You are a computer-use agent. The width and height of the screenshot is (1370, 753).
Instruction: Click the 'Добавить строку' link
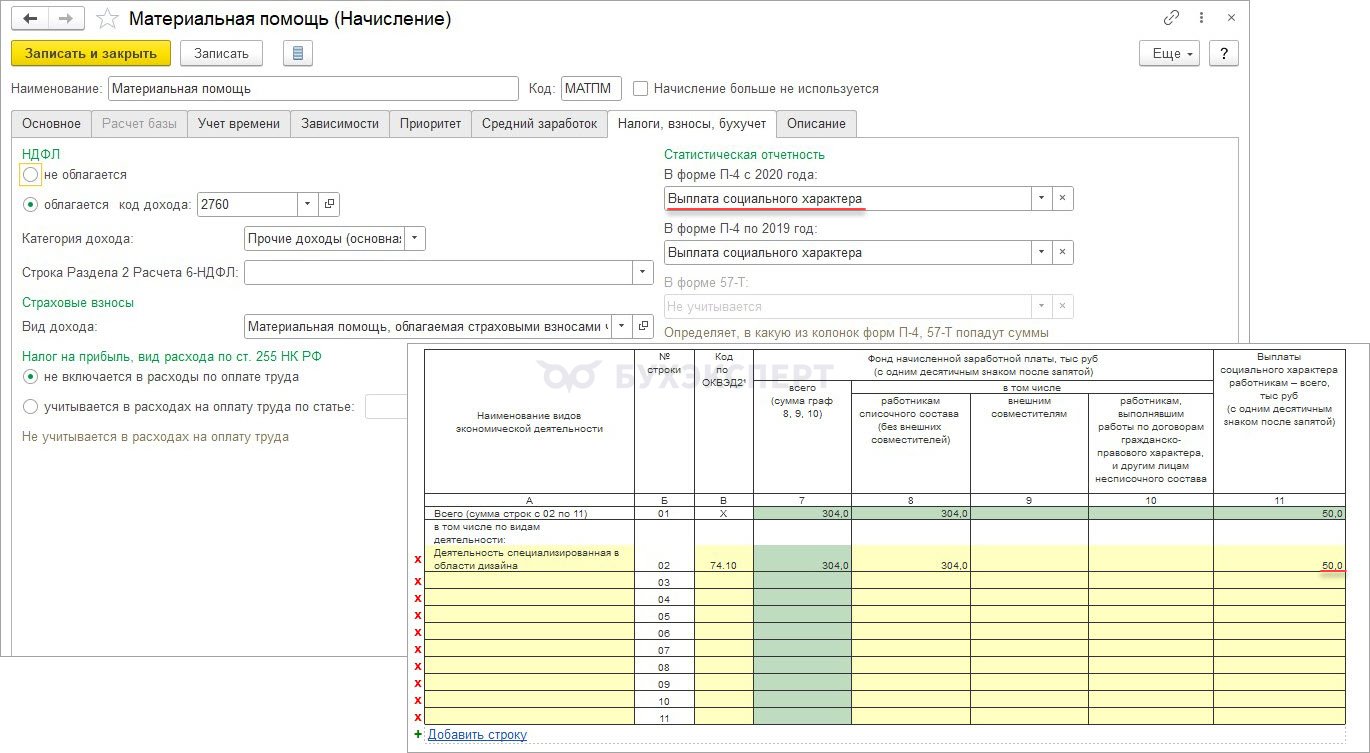(476, 735)
